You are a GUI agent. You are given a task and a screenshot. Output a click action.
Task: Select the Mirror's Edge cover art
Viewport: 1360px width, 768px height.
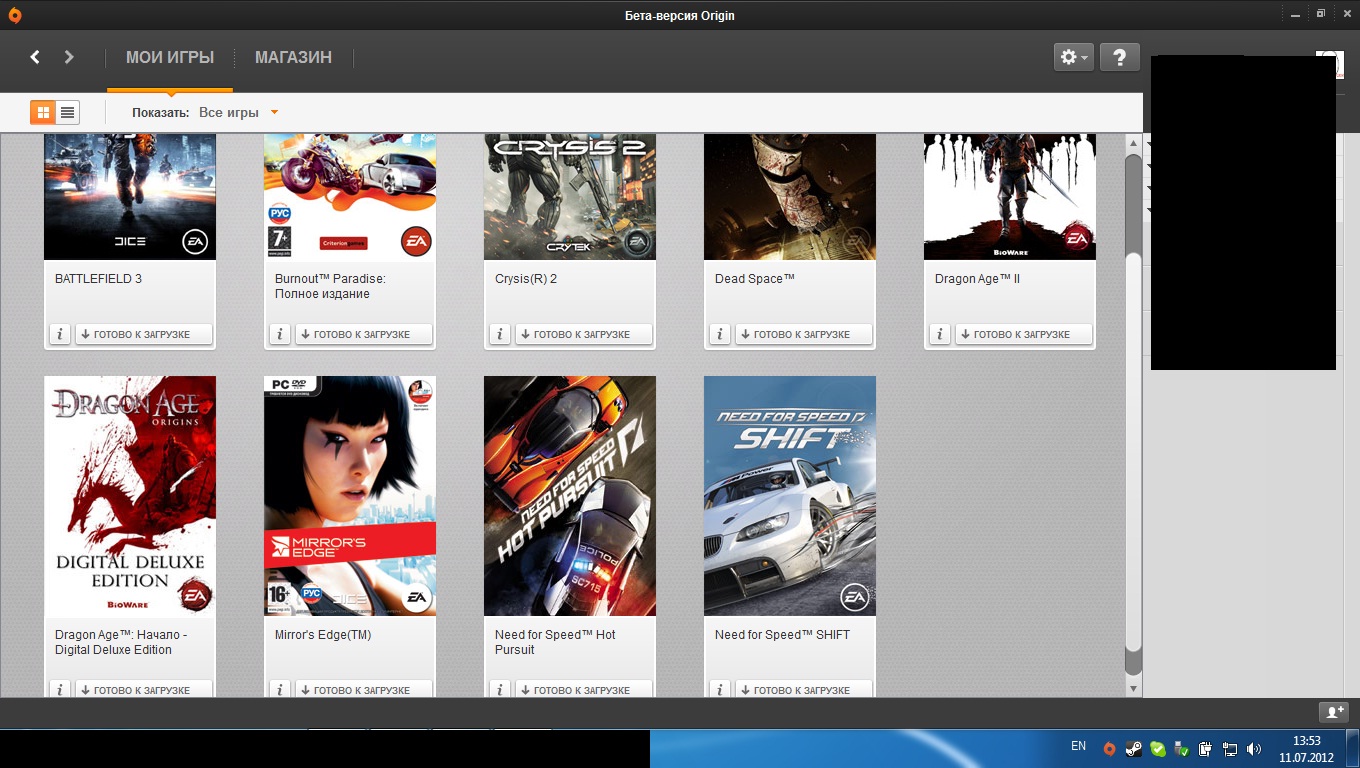point(350,496)
